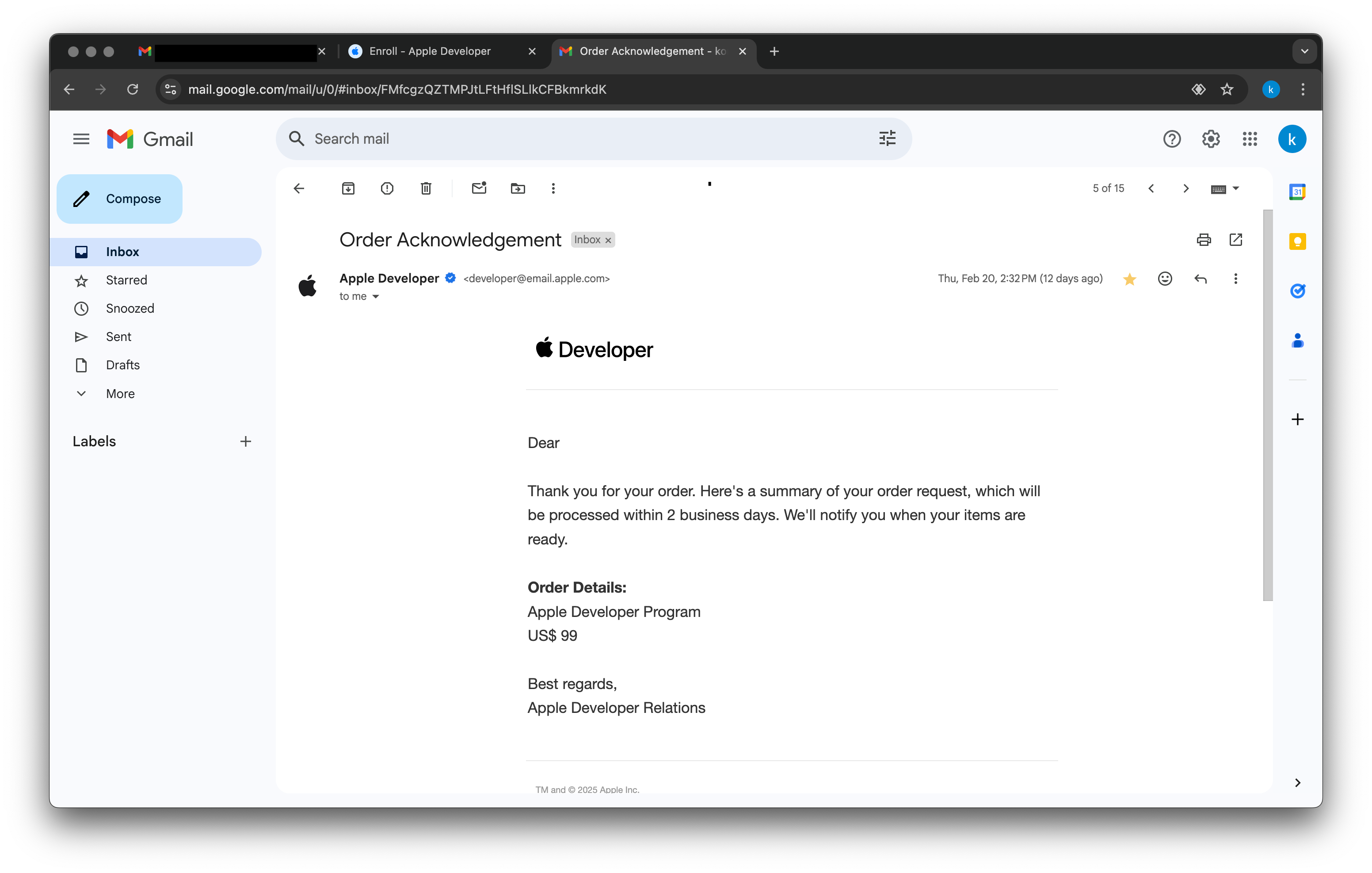Close the Enroll - Apple Developer tab
1372x873 pixels.
(532, 51)
